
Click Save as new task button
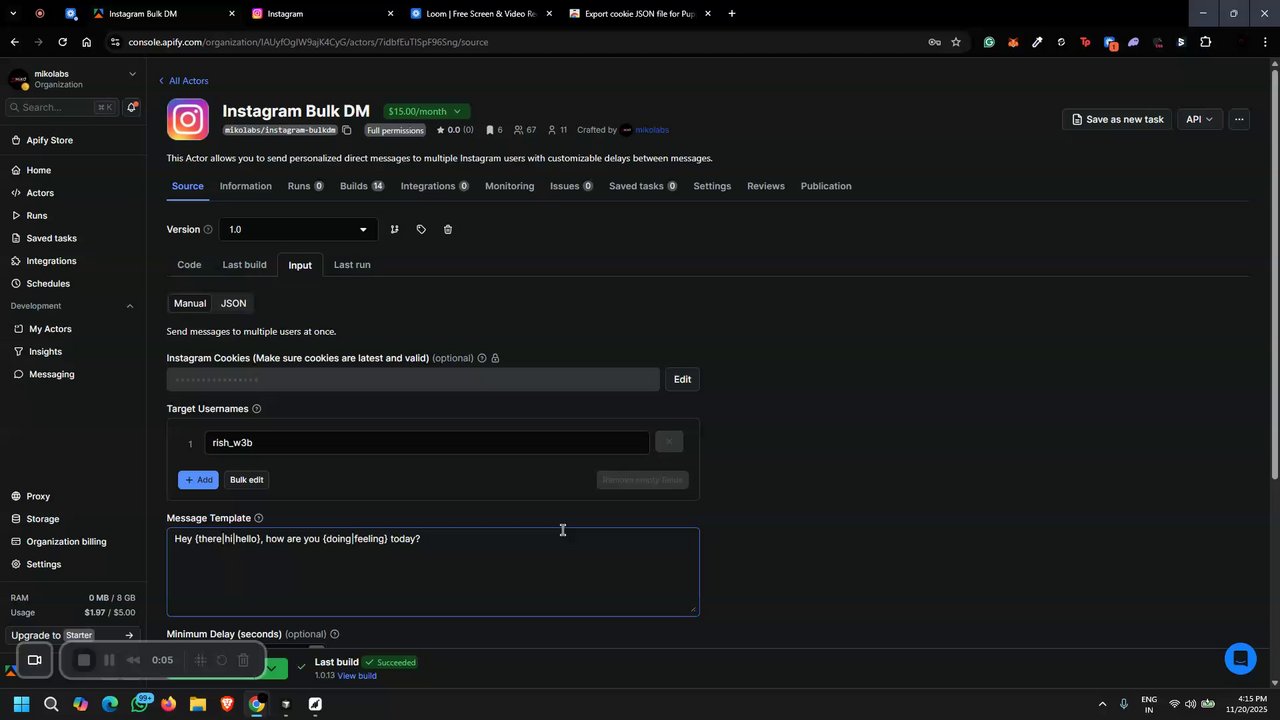tap(1117, 119)
